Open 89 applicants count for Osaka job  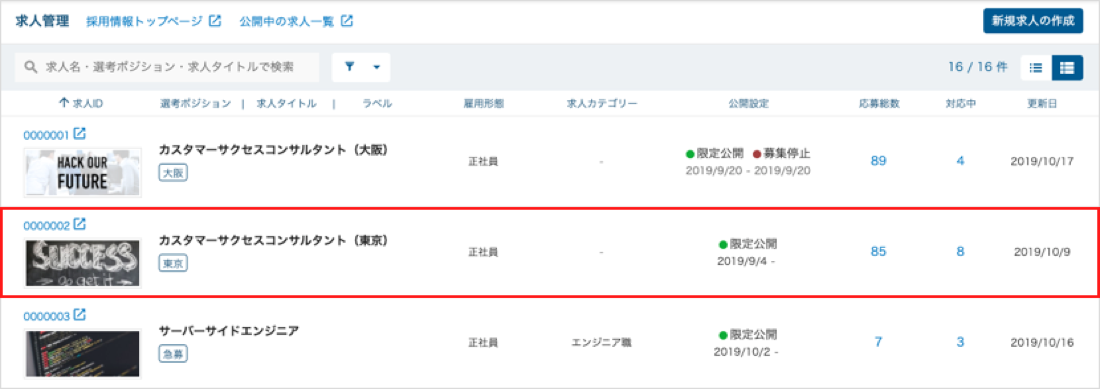click(x=878, y=161)
